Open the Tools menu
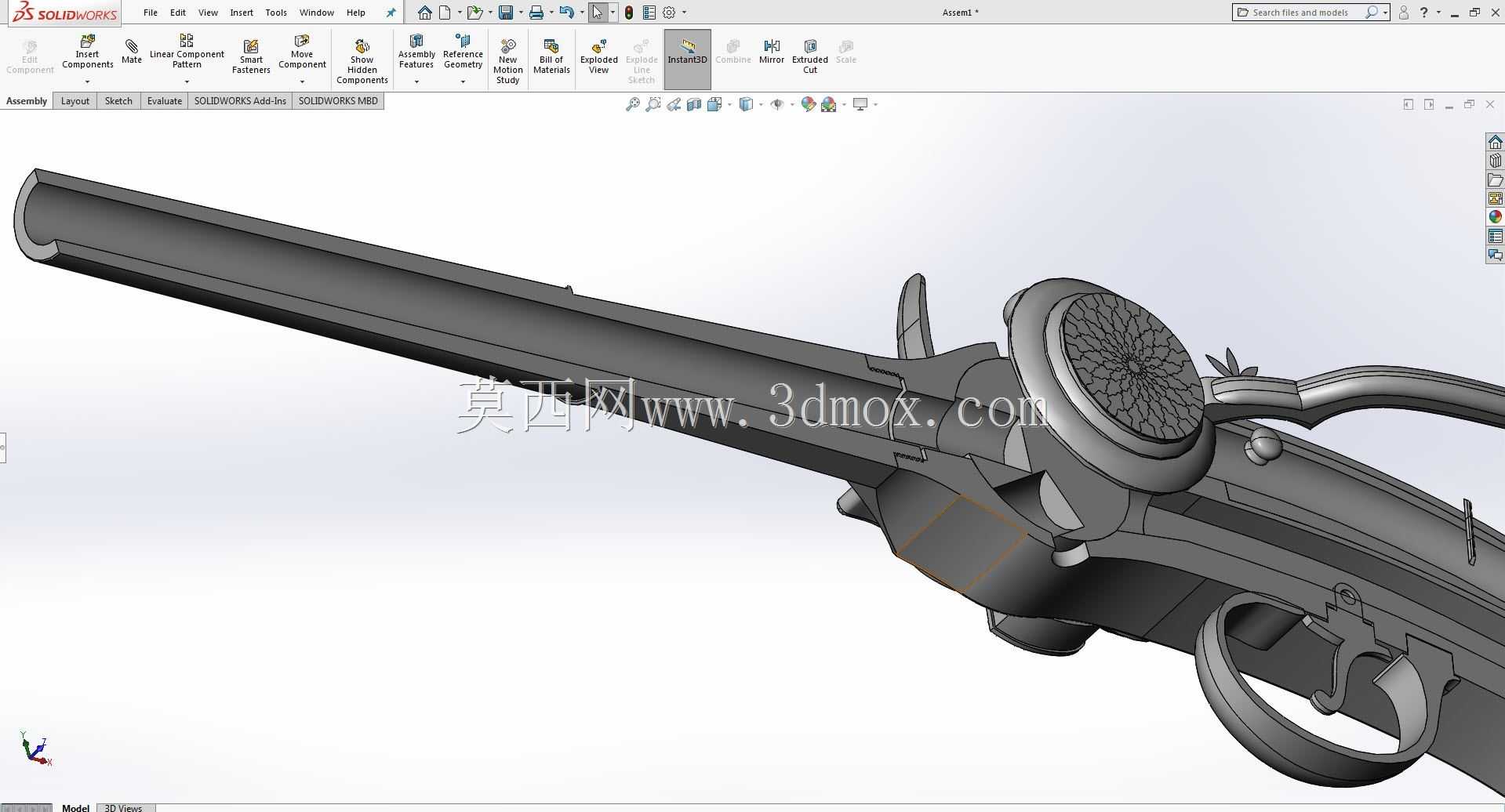This screenshot has height=812, width=1505. pyautogui.click(x=276, y=13)
